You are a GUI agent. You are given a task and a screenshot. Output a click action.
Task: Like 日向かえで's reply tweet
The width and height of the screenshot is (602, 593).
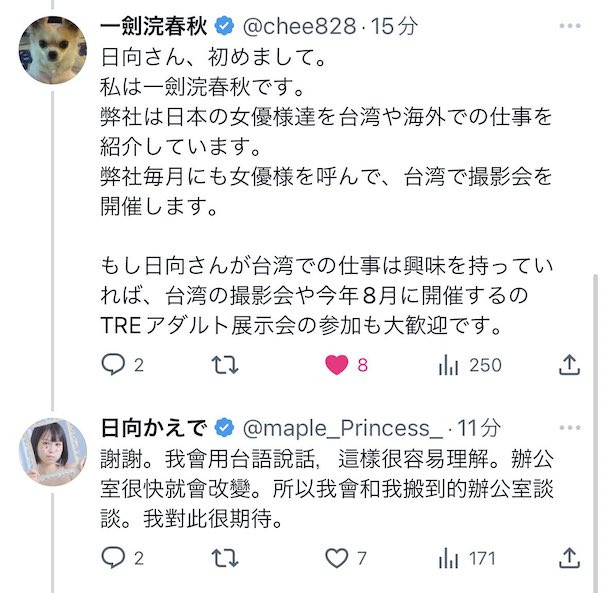coord(336,557)
